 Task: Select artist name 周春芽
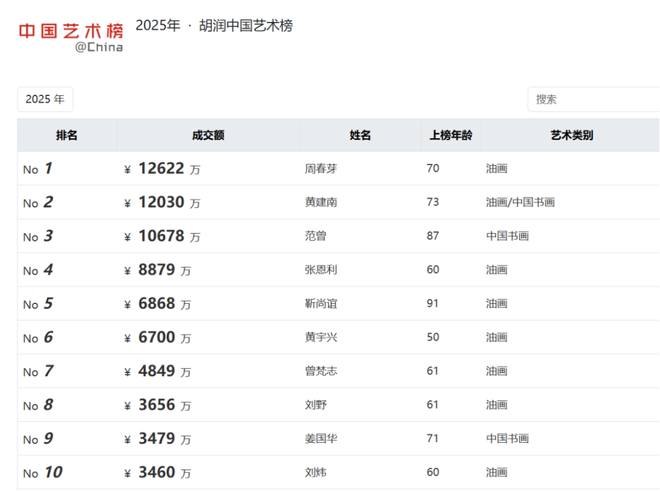click(321, 169)
